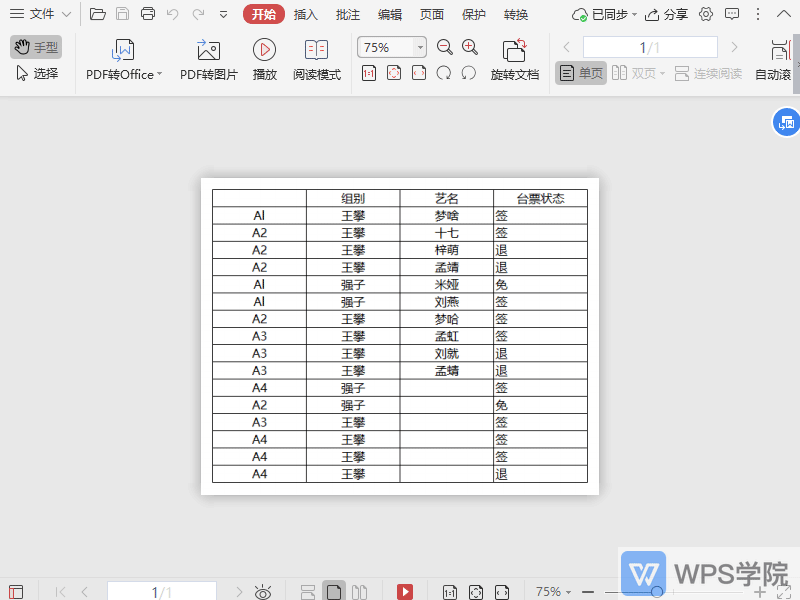This screenshot has width=800, height=600.
Task: Select continuous view in status bar
Action: pos(308,592)
